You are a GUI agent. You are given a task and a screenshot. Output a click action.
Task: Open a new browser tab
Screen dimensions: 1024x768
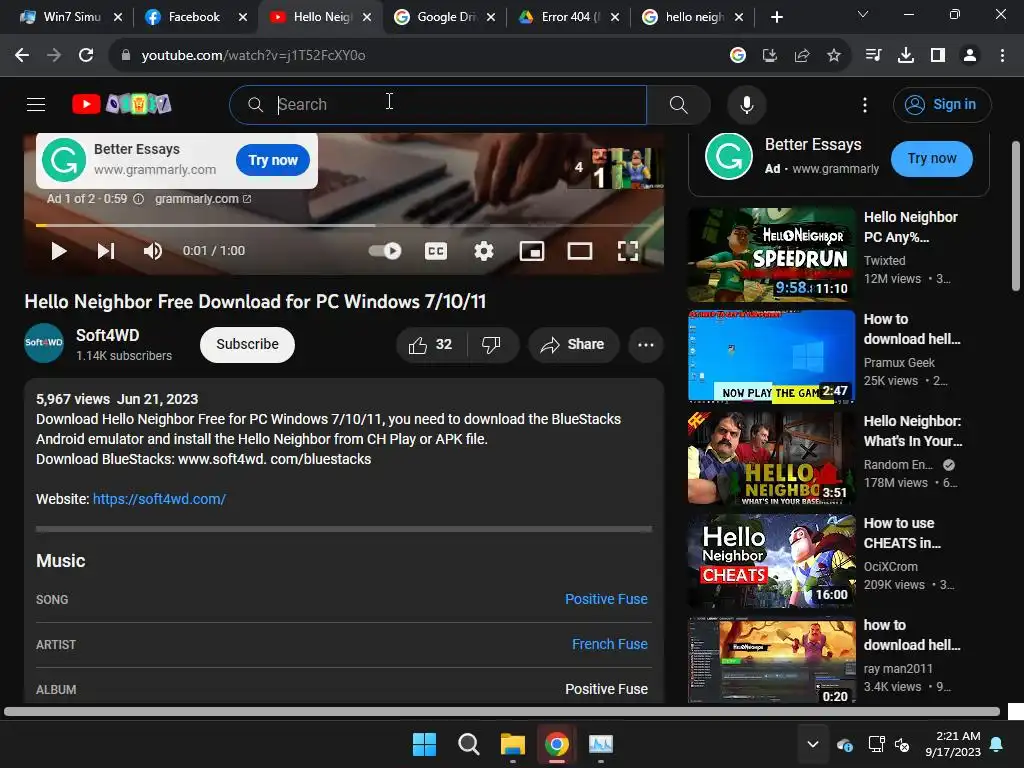776,17
